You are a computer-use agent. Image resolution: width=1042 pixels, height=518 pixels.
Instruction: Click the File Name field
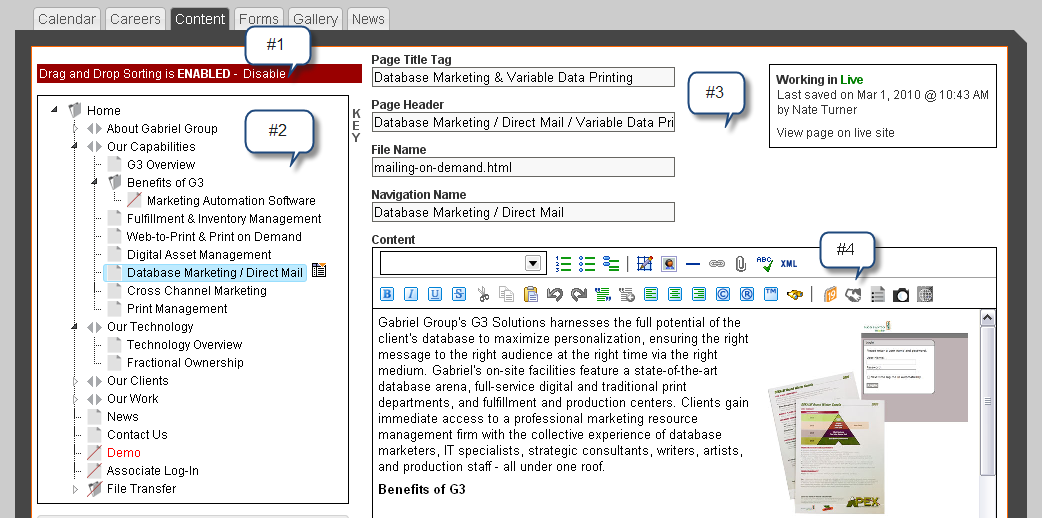(x=523, y=167)
